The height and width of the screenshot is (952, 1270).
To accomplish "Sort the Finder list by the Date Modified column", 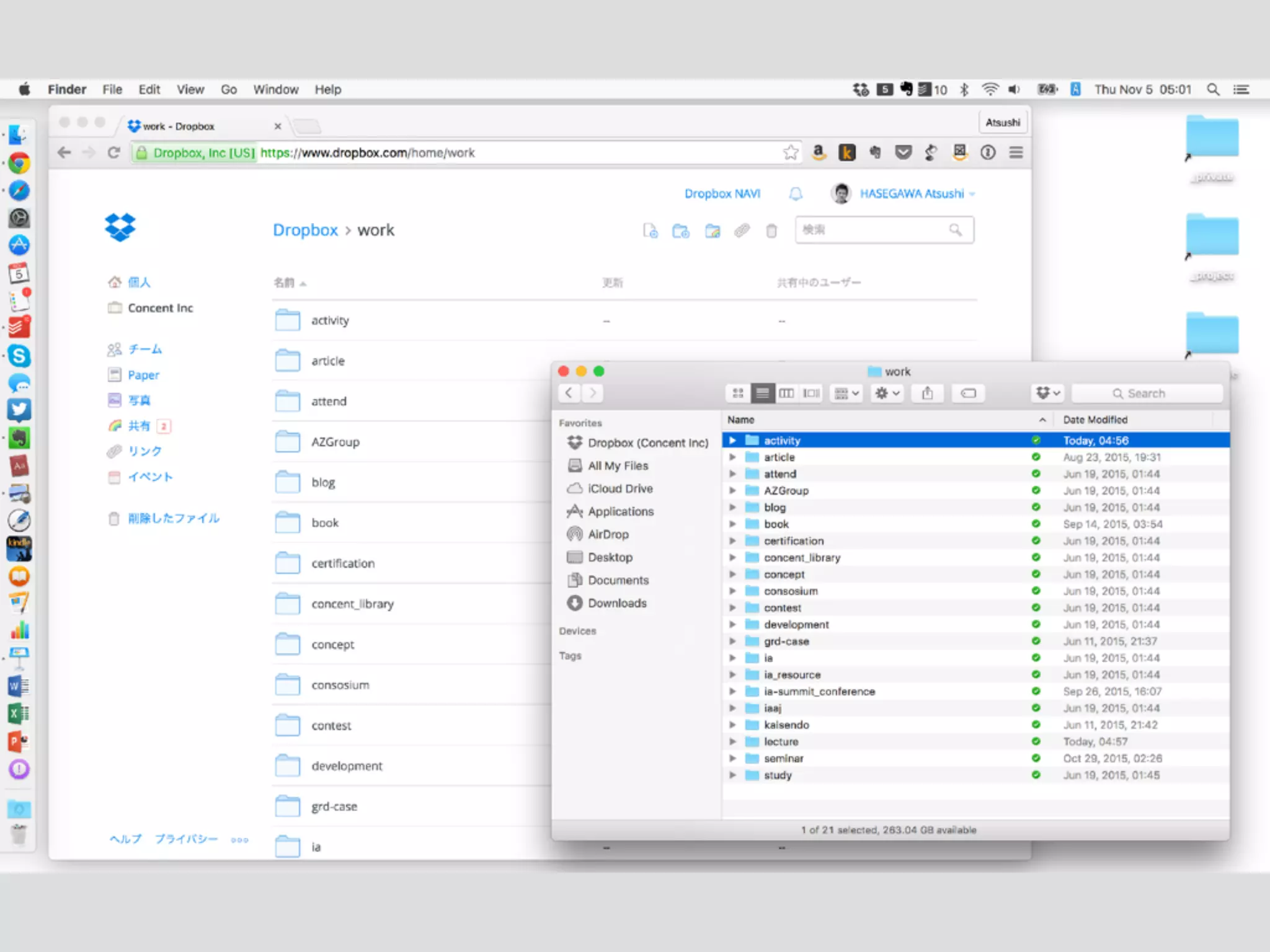I will point(1095,420).
